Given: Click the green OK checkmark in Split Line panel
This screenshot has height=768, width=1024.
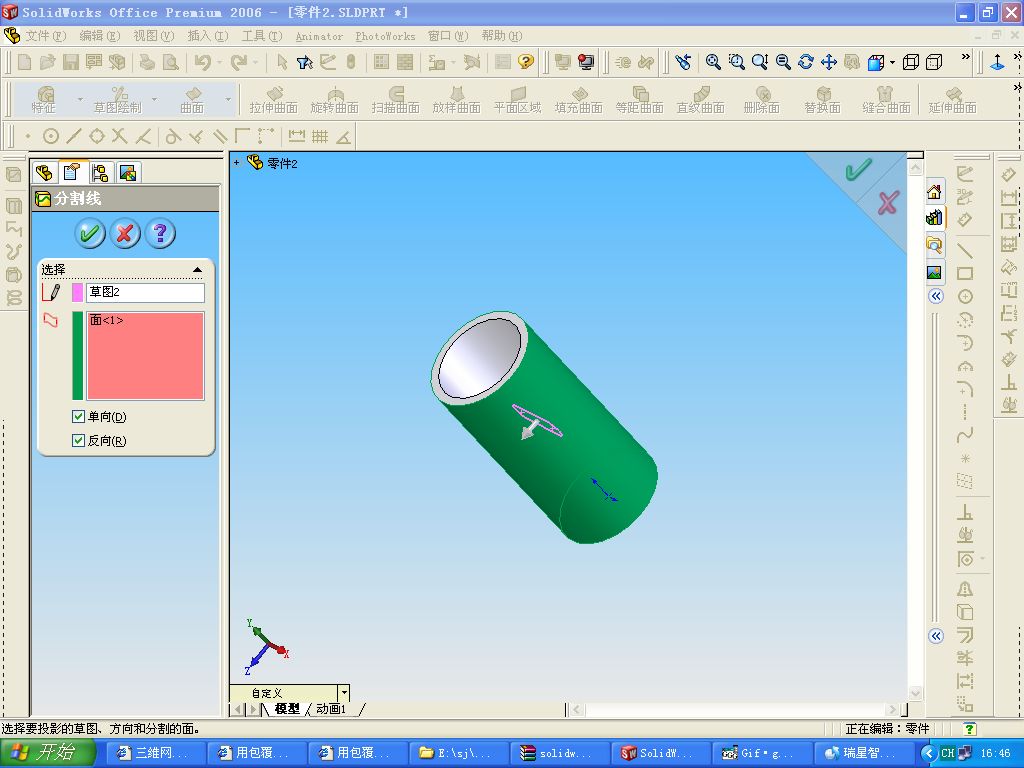Looking at the screenshot, I should pos(89,234).
